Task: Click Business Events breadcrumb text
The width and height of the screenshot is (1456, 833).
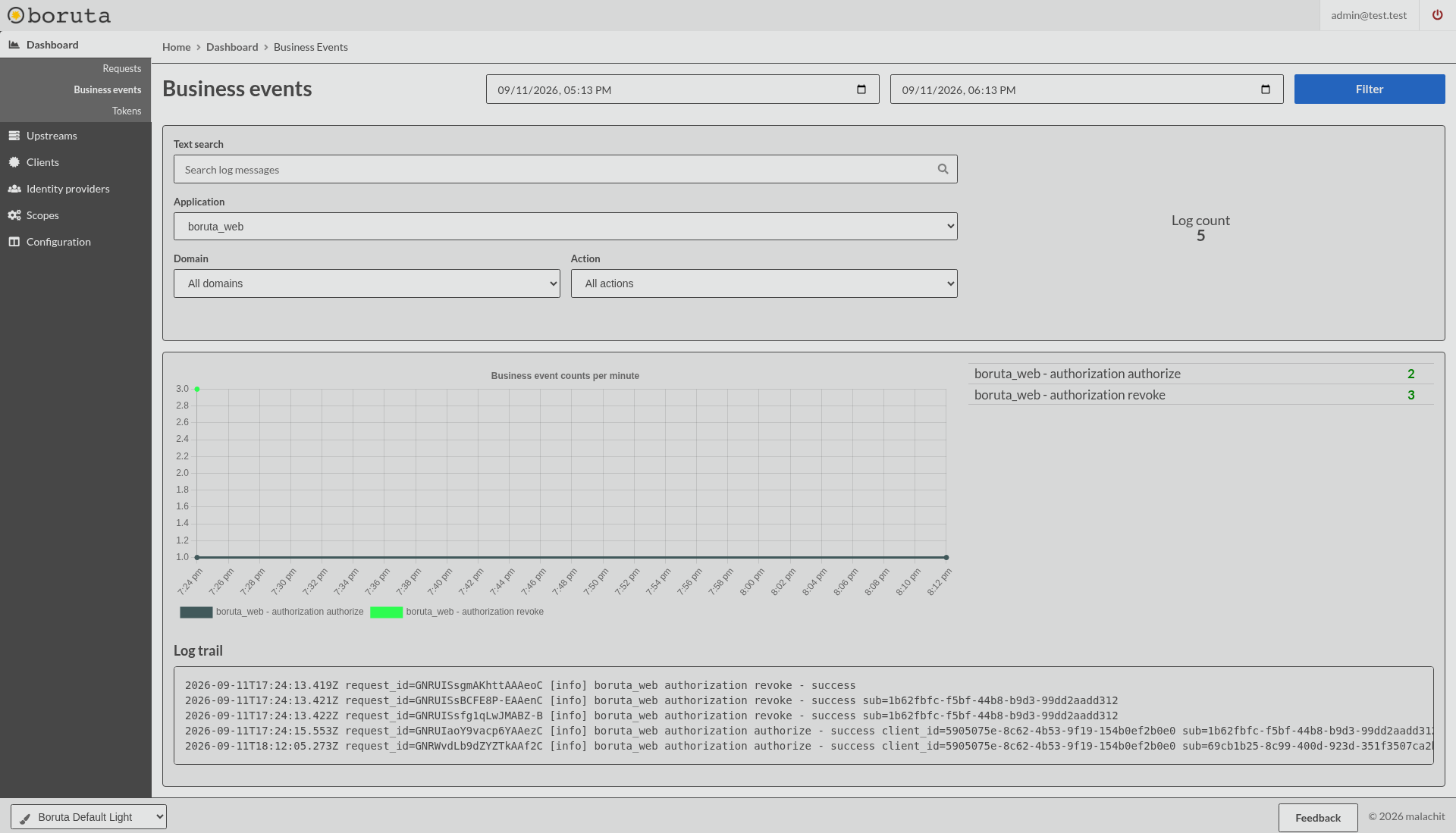Action: tap(311, 47)
